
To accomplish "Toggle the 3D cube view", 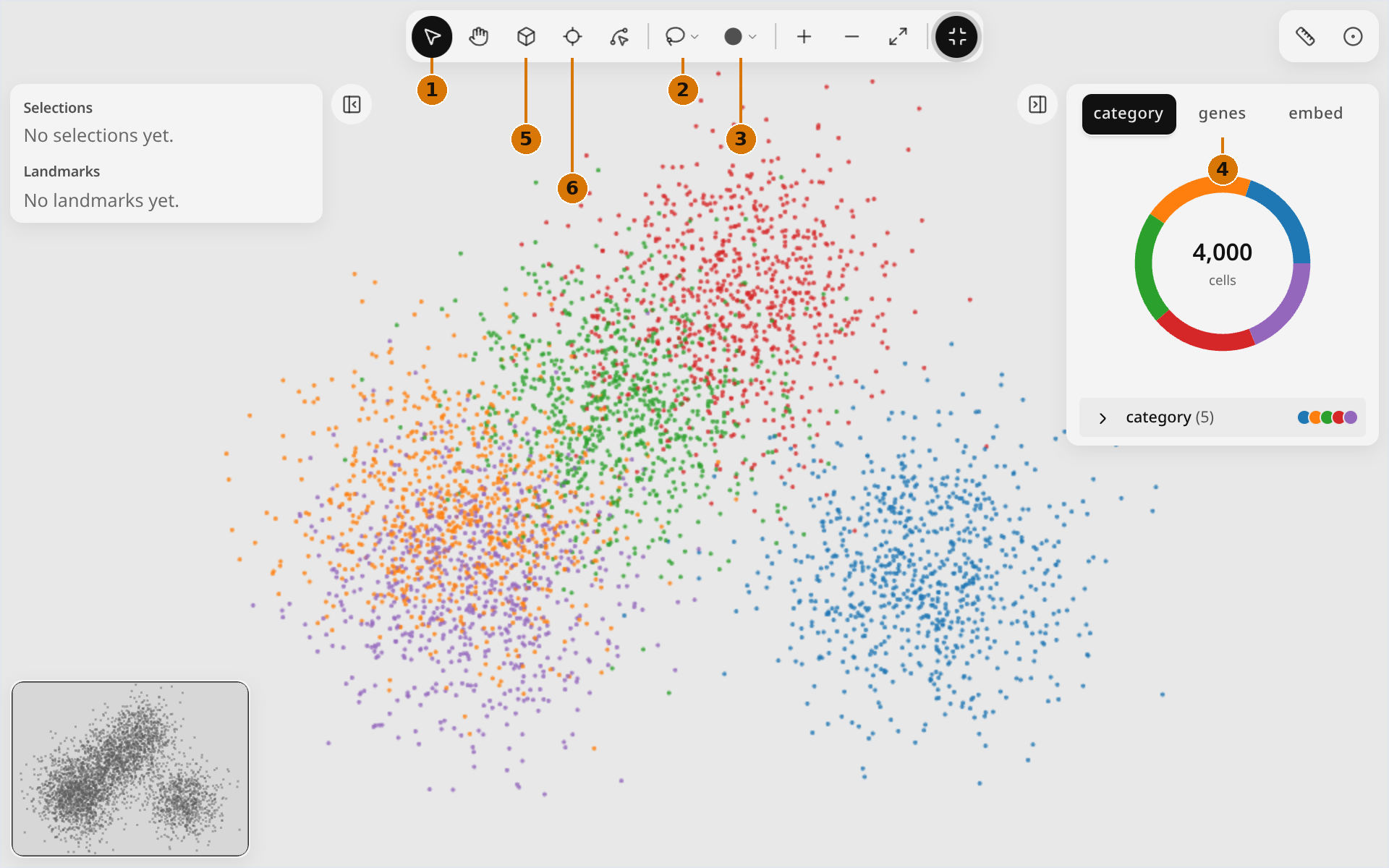I will pos(526,37).
